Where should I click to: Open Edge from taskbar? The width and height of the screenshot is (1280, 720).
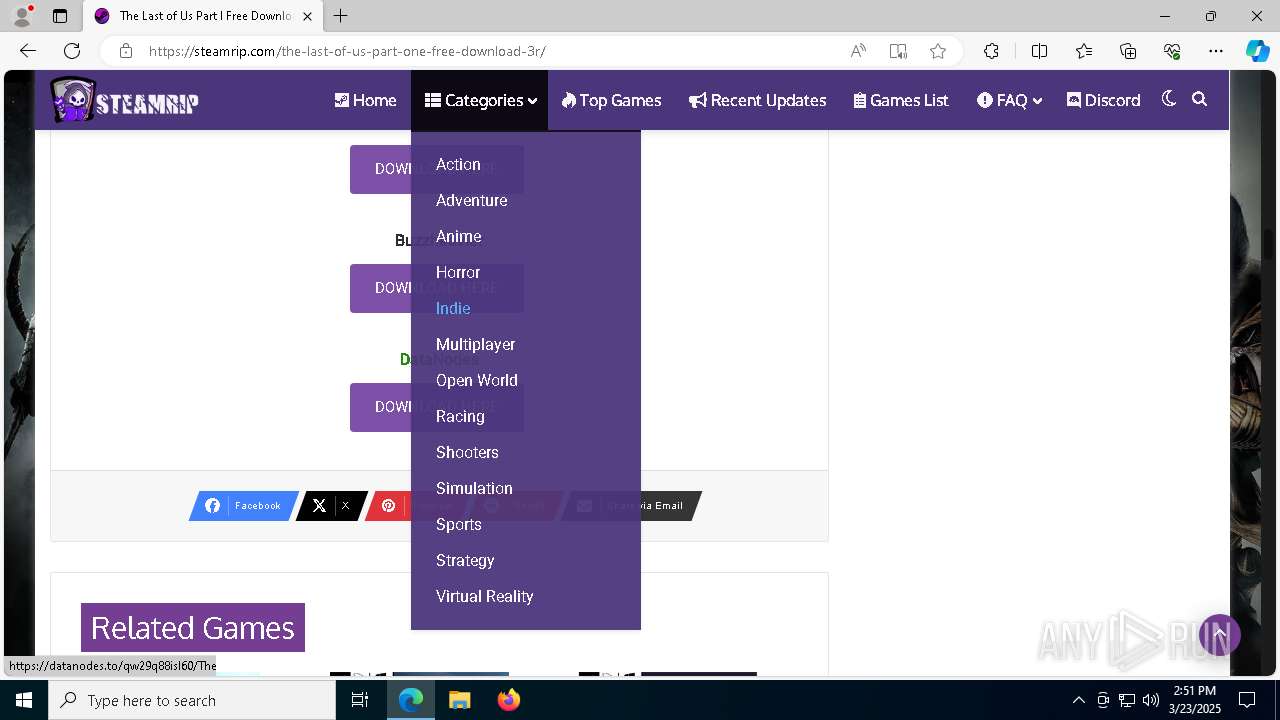pos(411,700)
